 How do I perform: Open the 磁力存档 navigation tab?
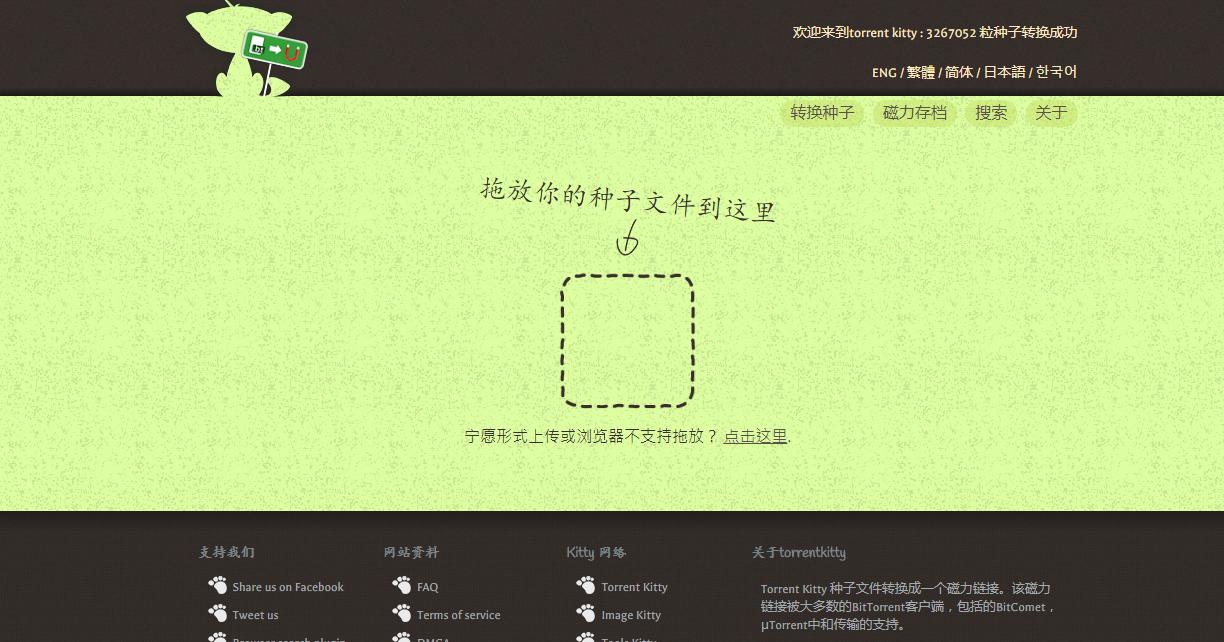pos(914,113)
